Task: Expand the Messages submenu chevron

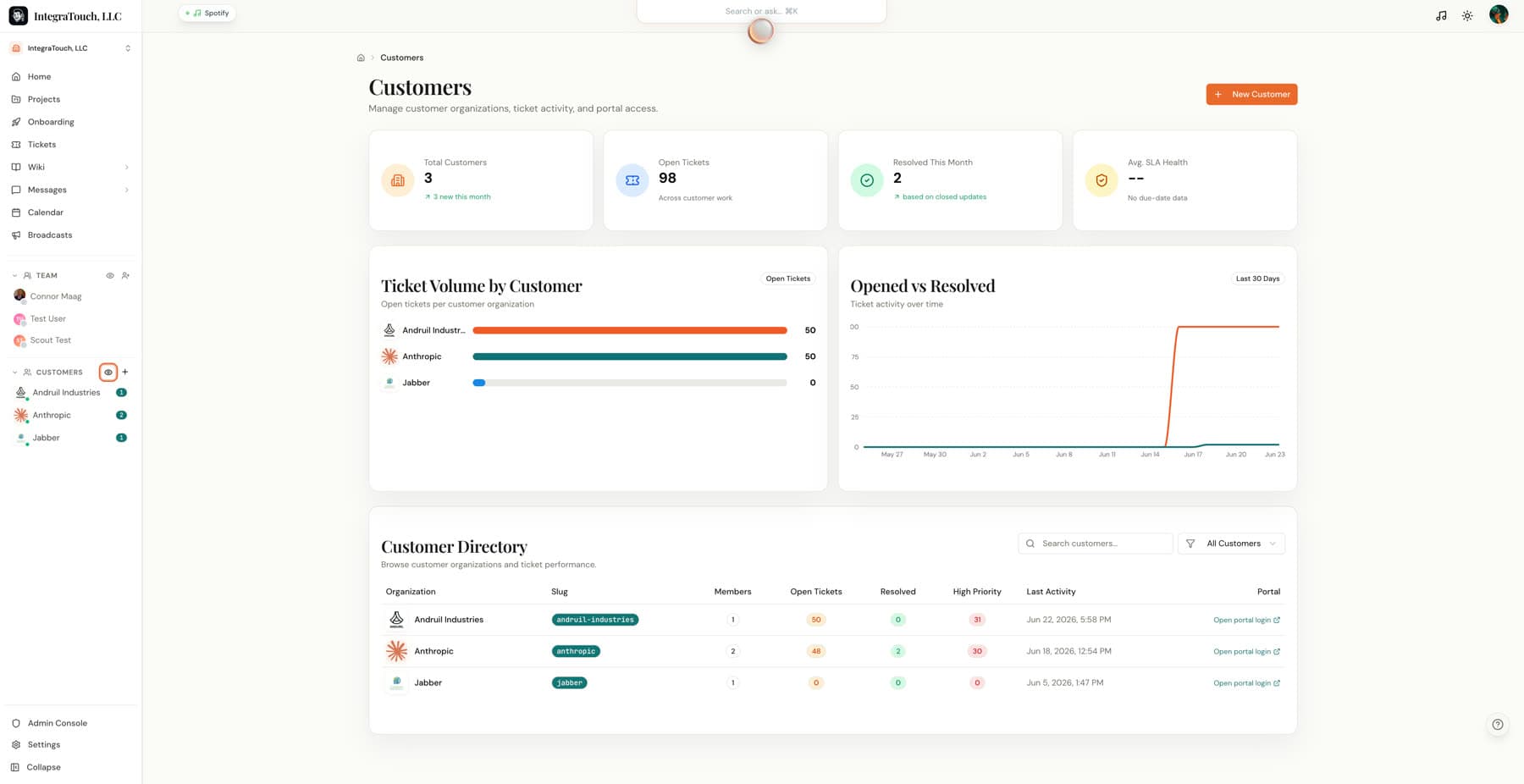Action: click(x=127, y=190)
